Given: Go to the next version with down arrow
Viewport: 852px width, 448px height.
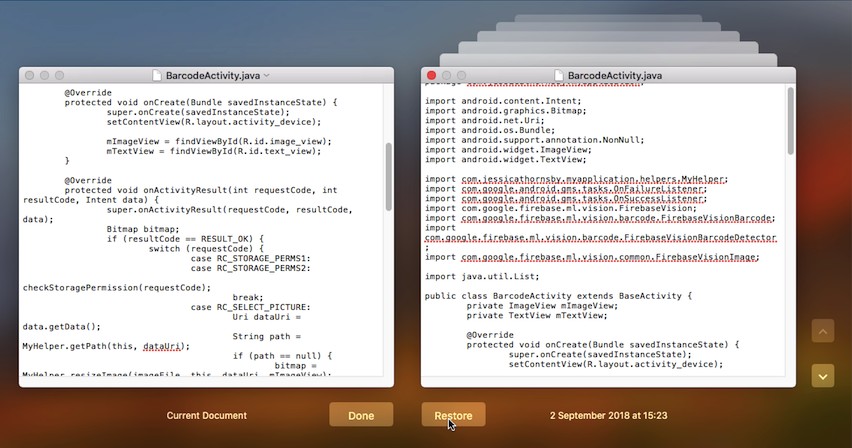Looking at the screenshot, I should (822, 376).
